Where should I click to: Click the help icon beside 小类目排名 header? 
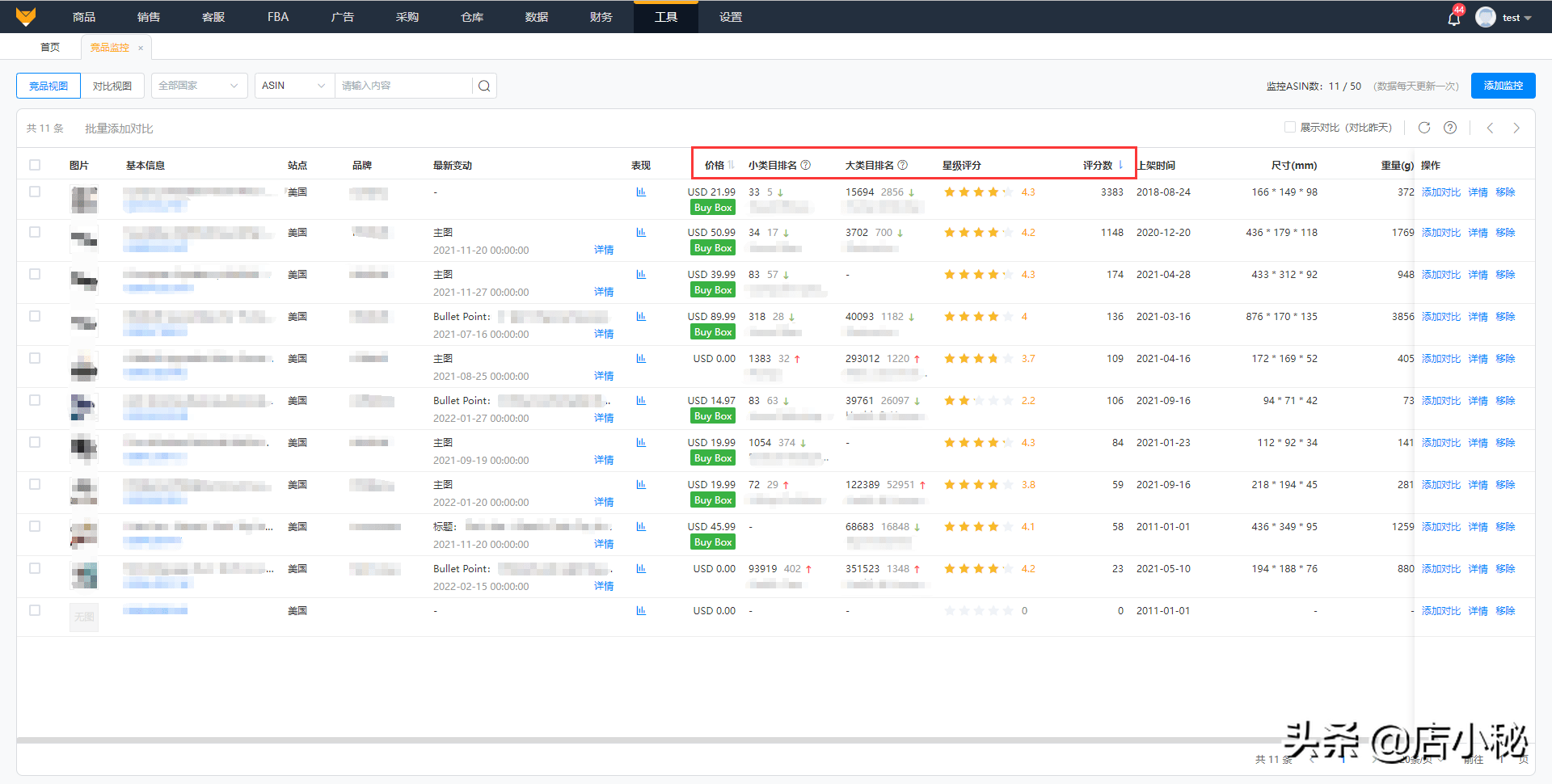805,164
